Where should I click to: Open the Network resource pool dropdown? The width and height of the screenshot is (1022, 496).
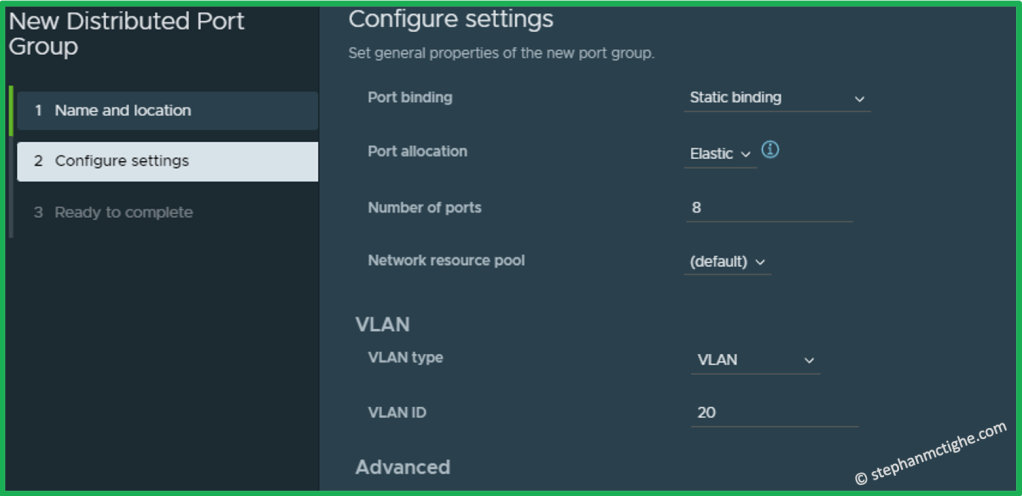click(x=728, y=262)
